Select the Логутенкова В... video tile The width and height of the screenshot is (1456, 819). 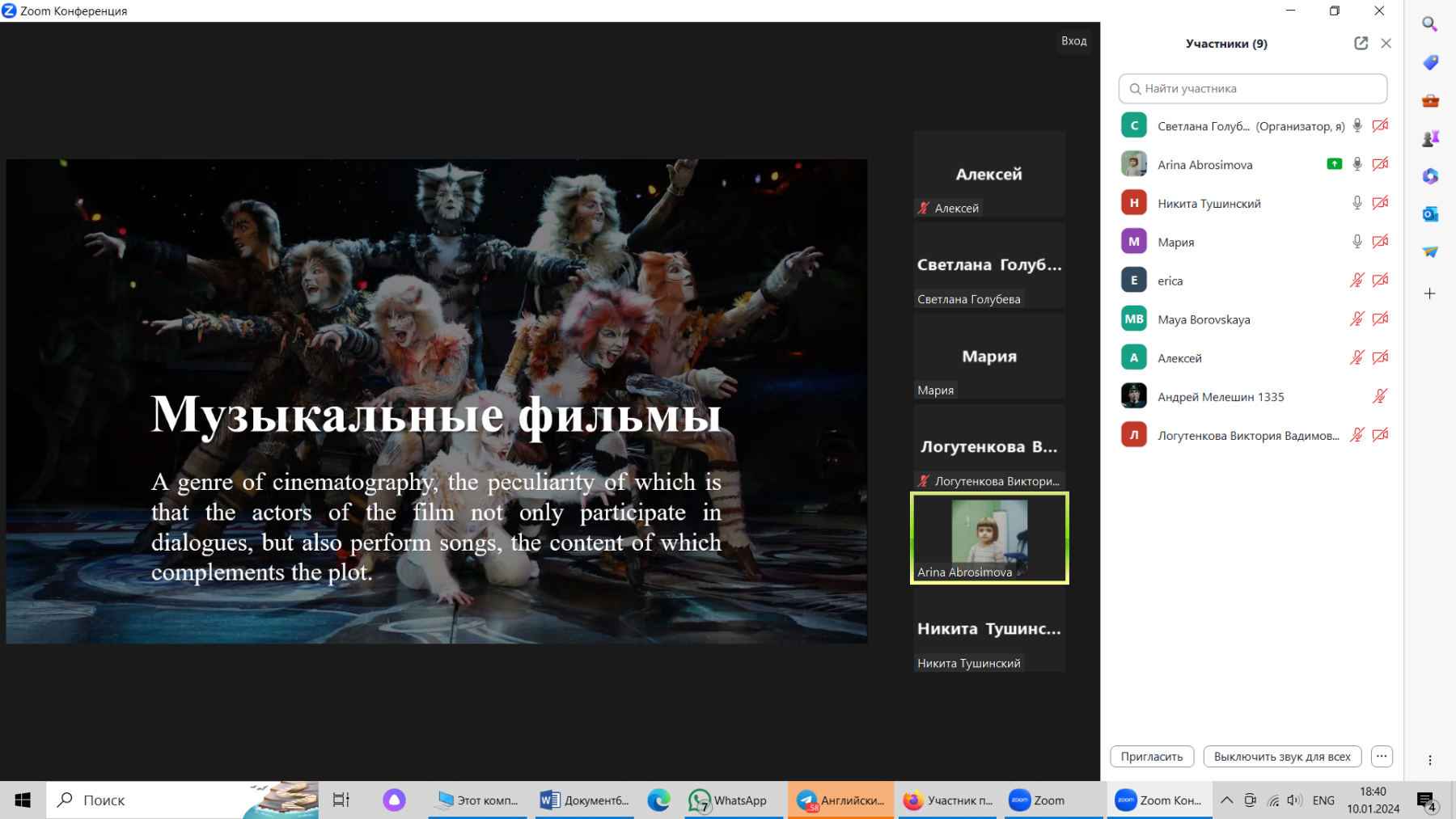(989, 447)
